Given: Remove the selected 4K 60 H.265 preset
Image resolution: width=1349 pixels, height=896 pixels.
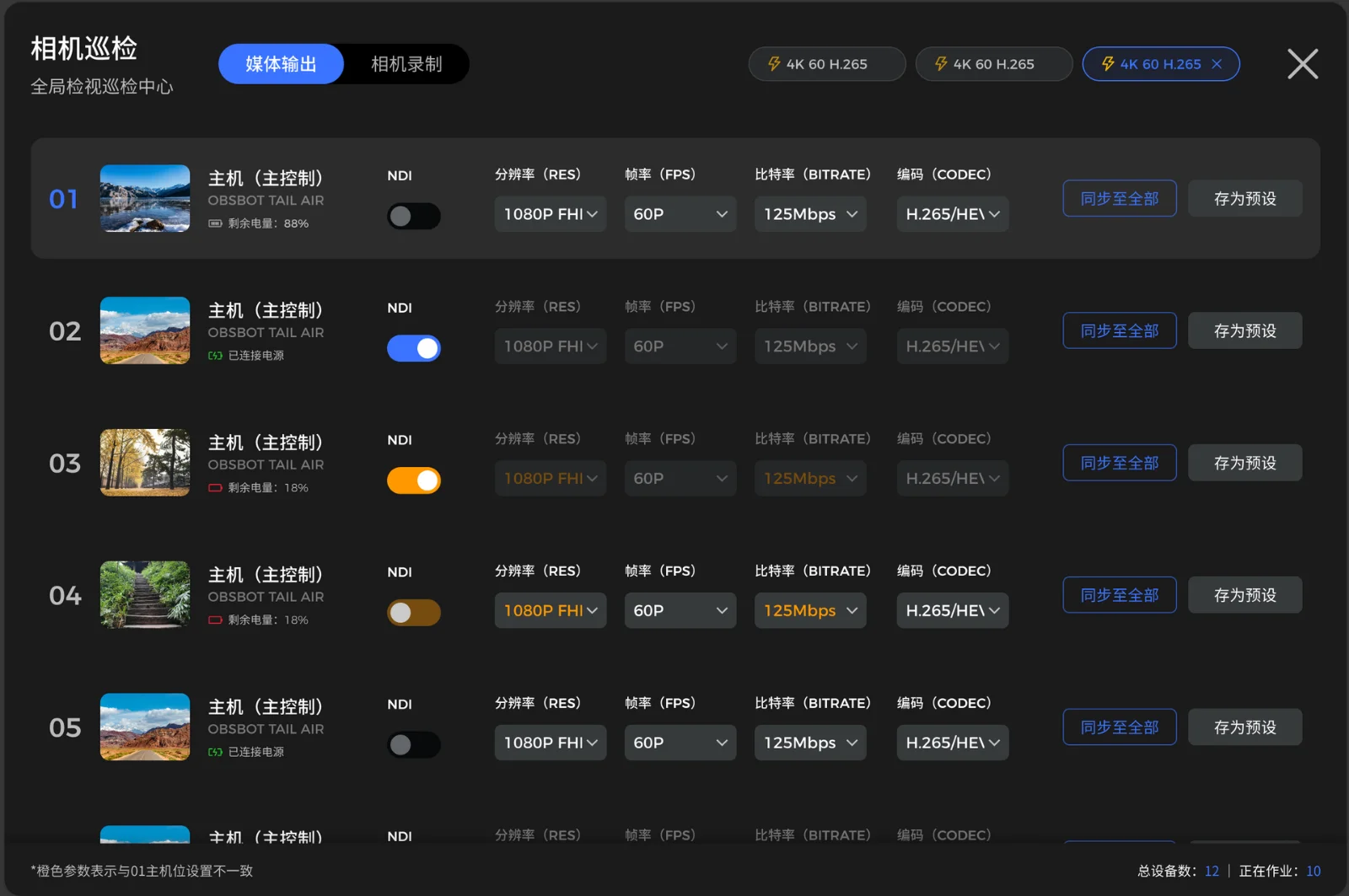Looking at the screenshot, I should 1217,64.
